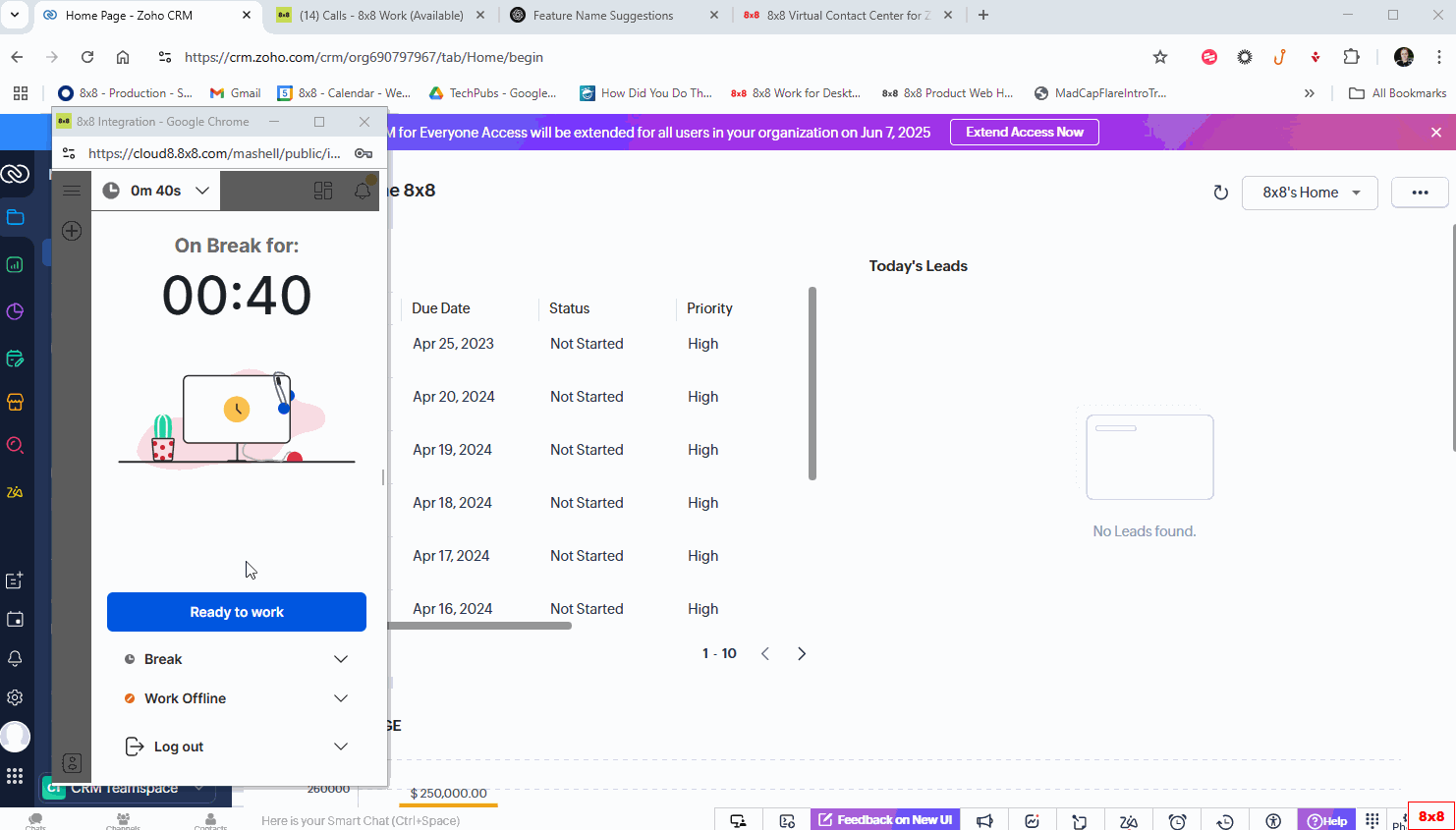The height and width of the screenshot is (830, 1456).
Task: Open Zoho sidebar notifications bell
Action: tap(15, 659)
